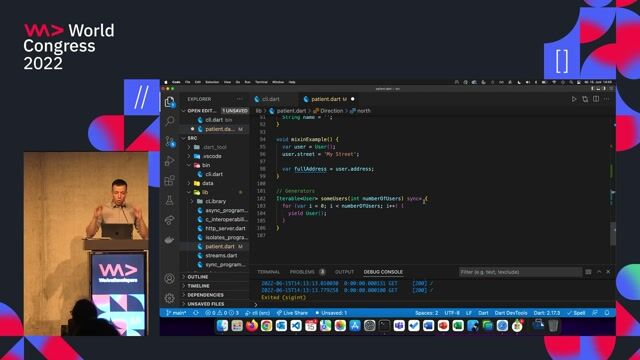This screenshot has width=640, height=360.
Task: Focus the debug console filter field
Action: point(520,272)
